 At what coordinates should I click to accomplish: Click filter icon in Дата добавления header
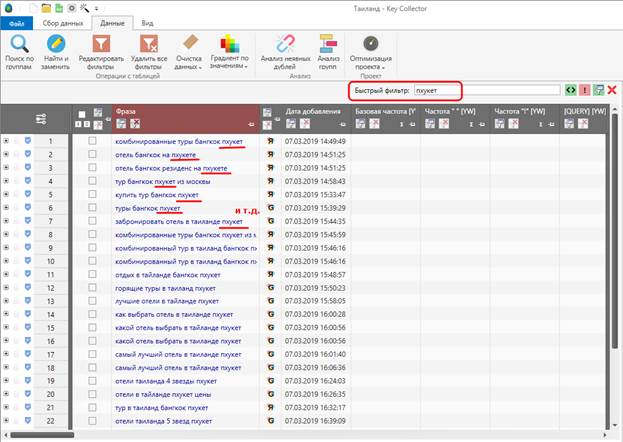pos(291,124)
